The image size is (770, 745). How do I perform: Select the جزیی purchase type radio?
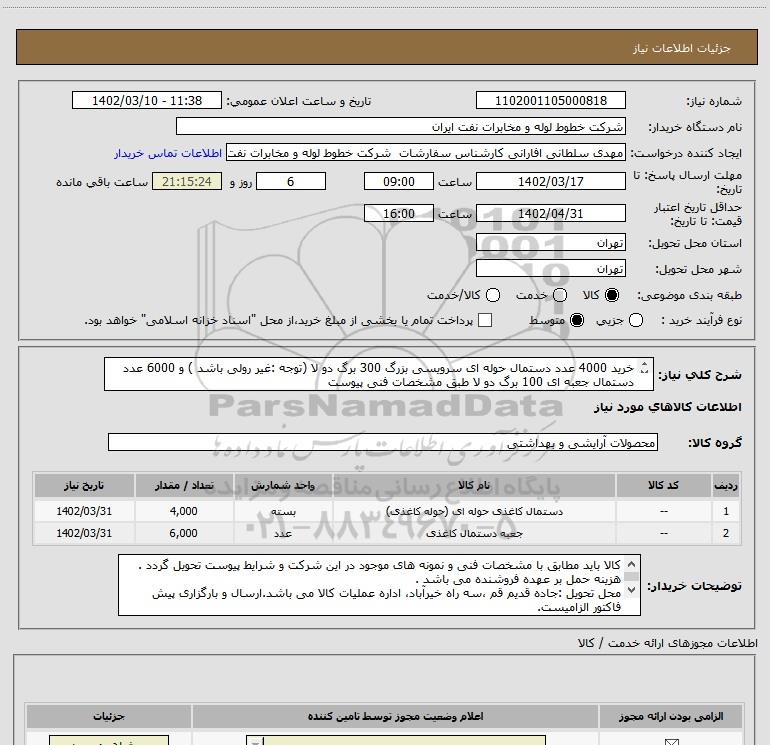[x=636, y=320]
